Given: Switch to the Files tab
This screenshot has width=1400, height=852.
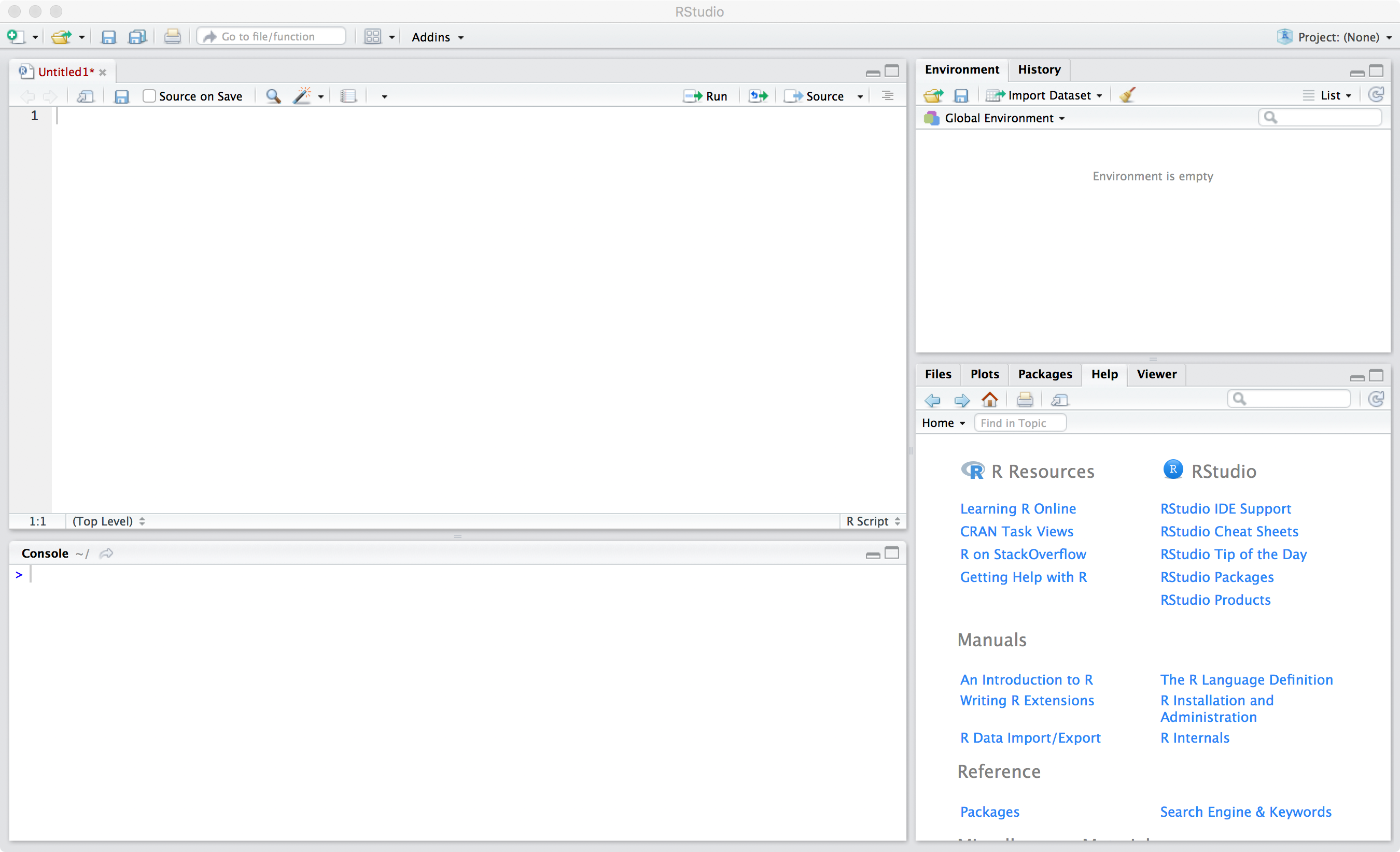Looking at the screenshot, I should [938, 374].
